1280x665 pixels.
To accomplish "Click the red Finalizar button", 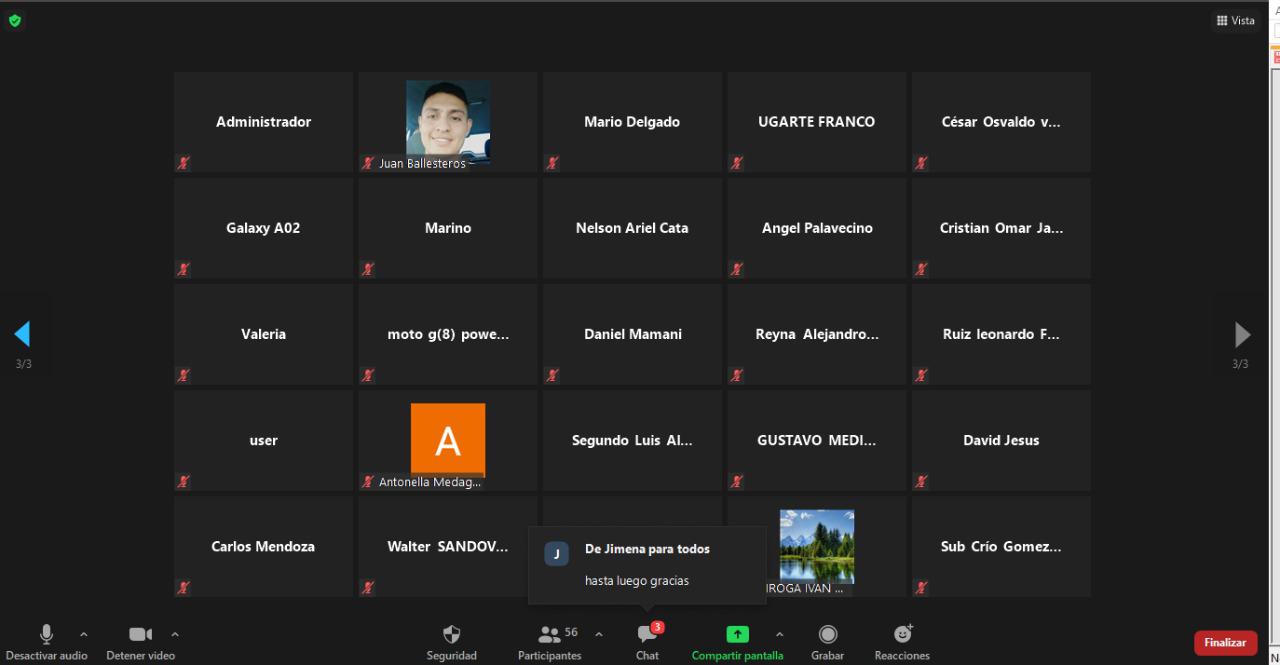I will (x=1225, y=643).
